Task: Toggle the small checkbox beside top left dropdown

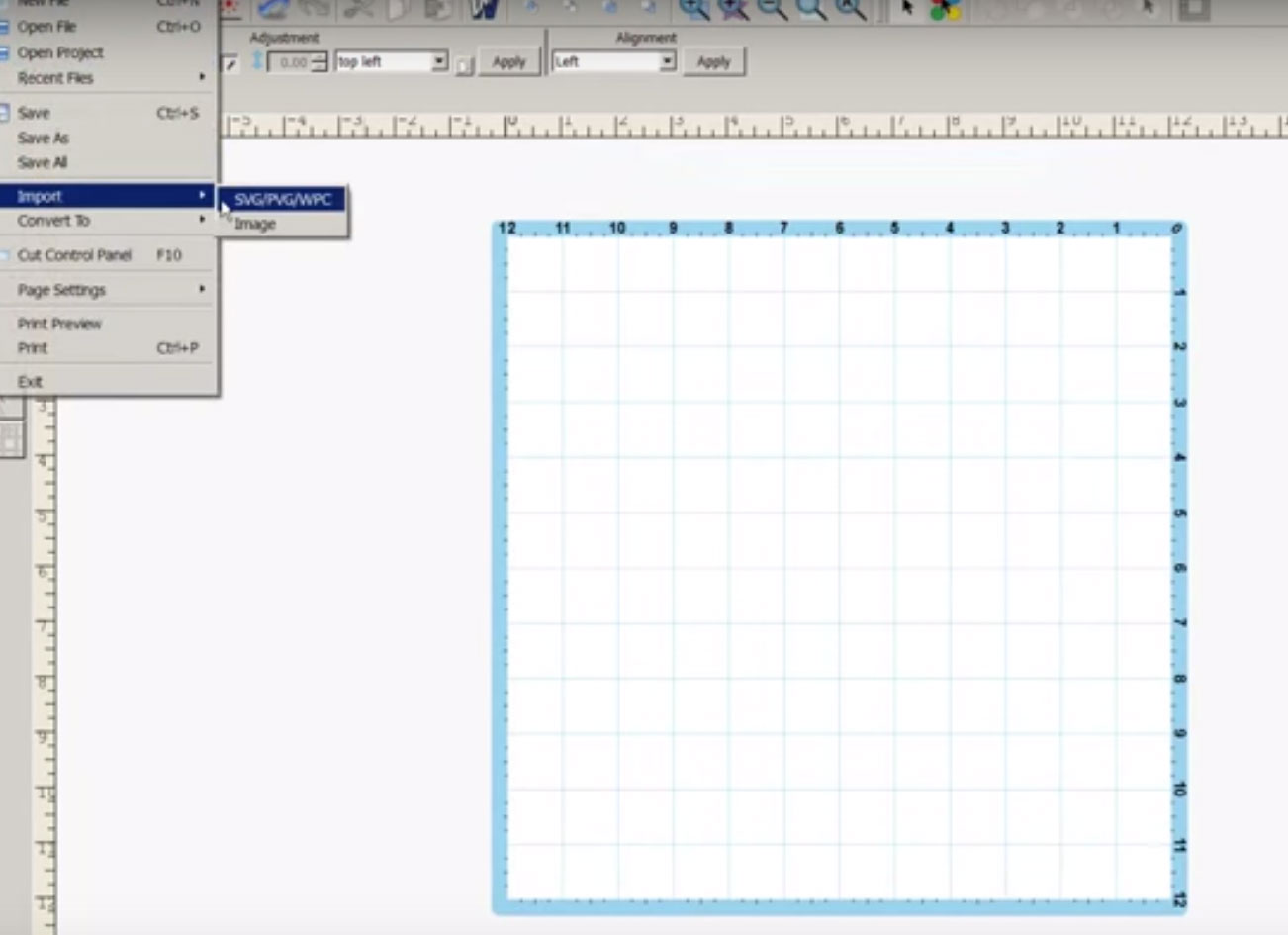Action: point(465,65)
